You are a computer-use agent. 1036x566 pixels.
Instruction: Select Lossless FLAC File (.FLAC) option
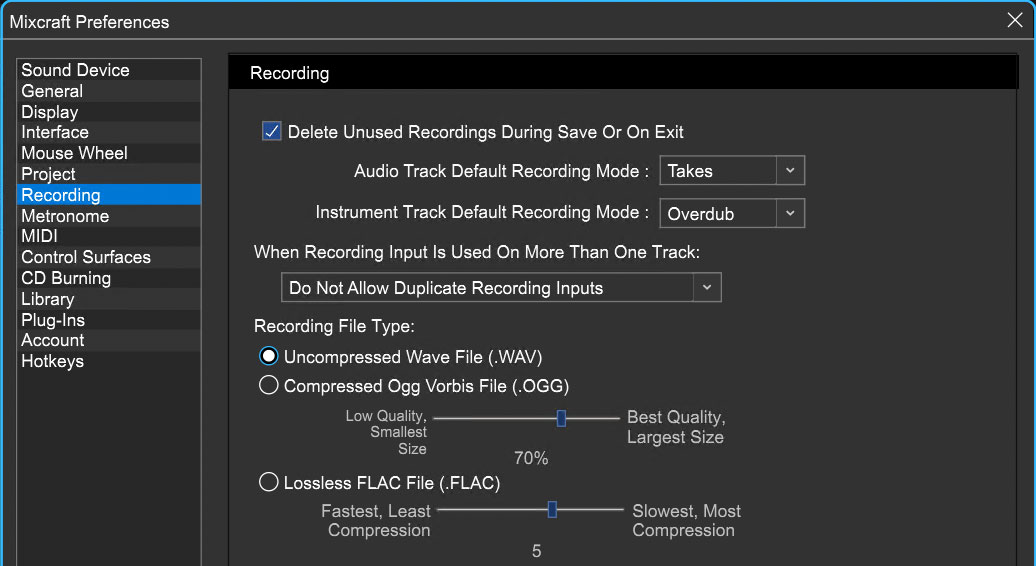(268, 482)
